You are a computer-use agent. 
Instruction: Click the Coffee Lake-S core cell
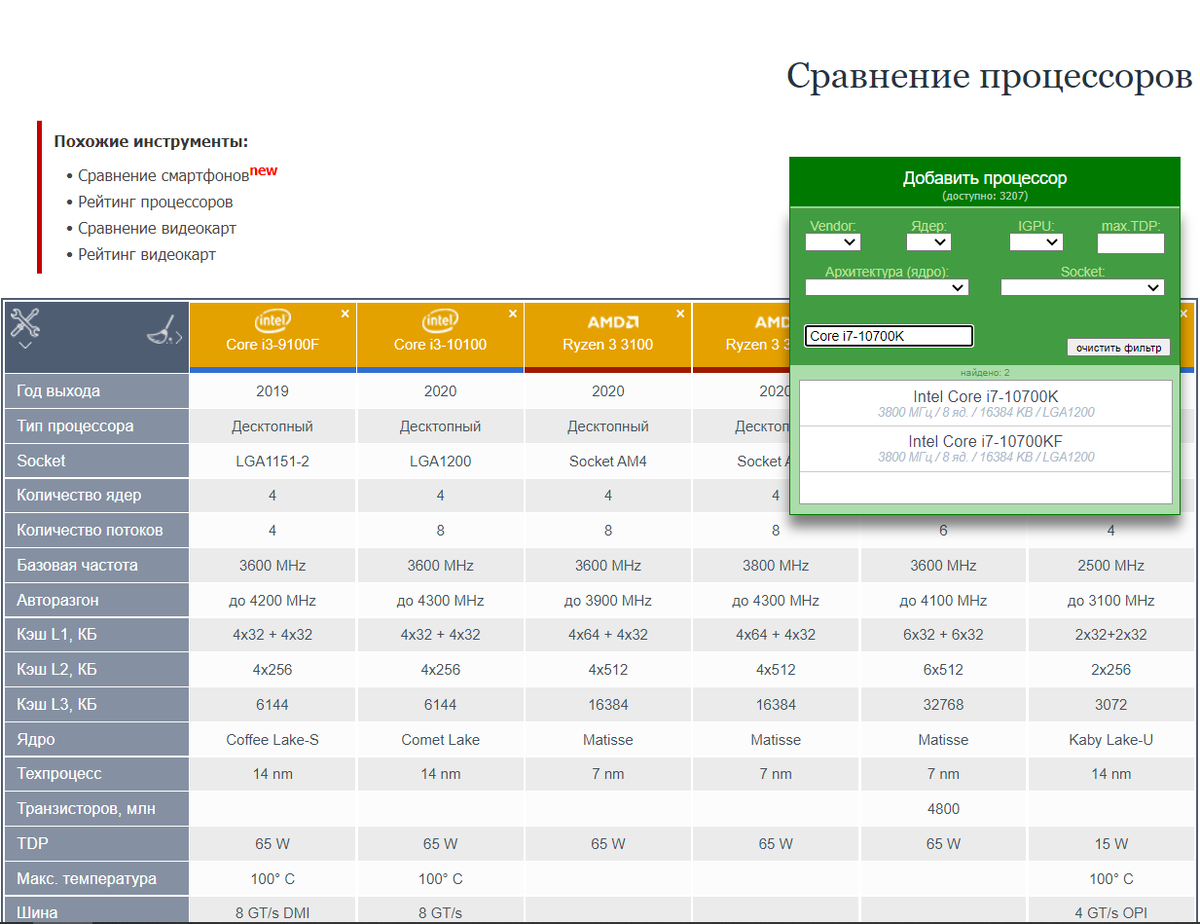click(272, 740)
